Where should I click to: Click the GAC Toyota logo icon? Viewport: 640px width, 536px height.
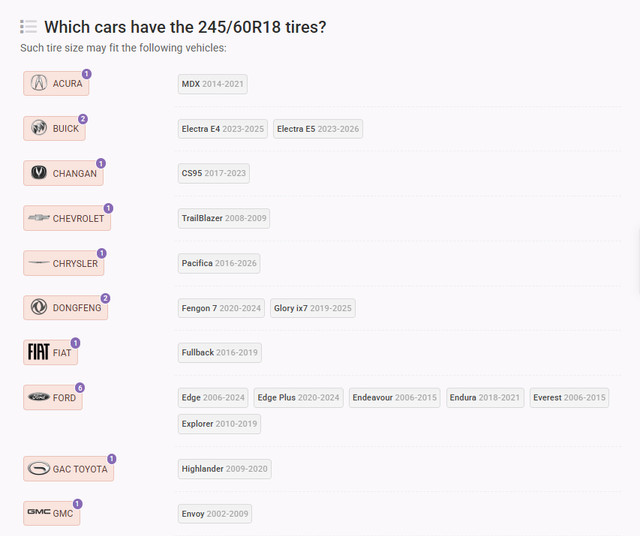pyautogui.click(x=39, y=468)
